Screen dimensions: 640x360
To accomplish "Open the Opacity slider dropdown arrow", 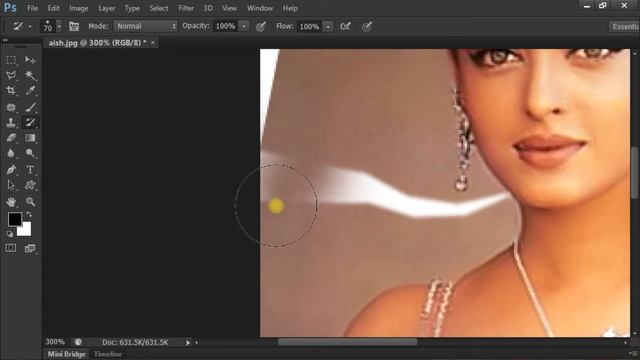I will [x=244, y=26].
